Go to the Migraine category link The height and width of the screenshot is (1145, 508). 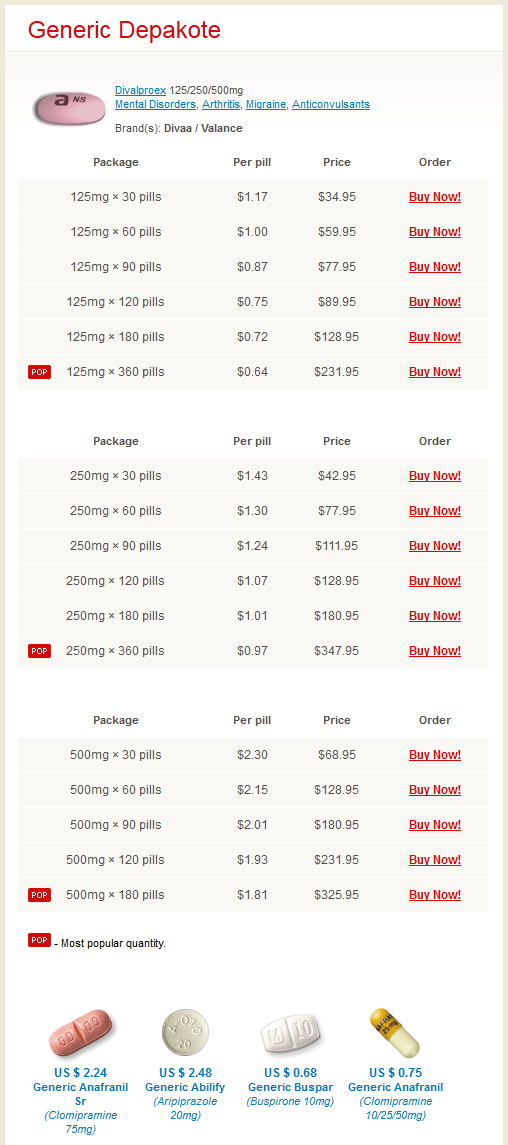click(x=266, y=104)
